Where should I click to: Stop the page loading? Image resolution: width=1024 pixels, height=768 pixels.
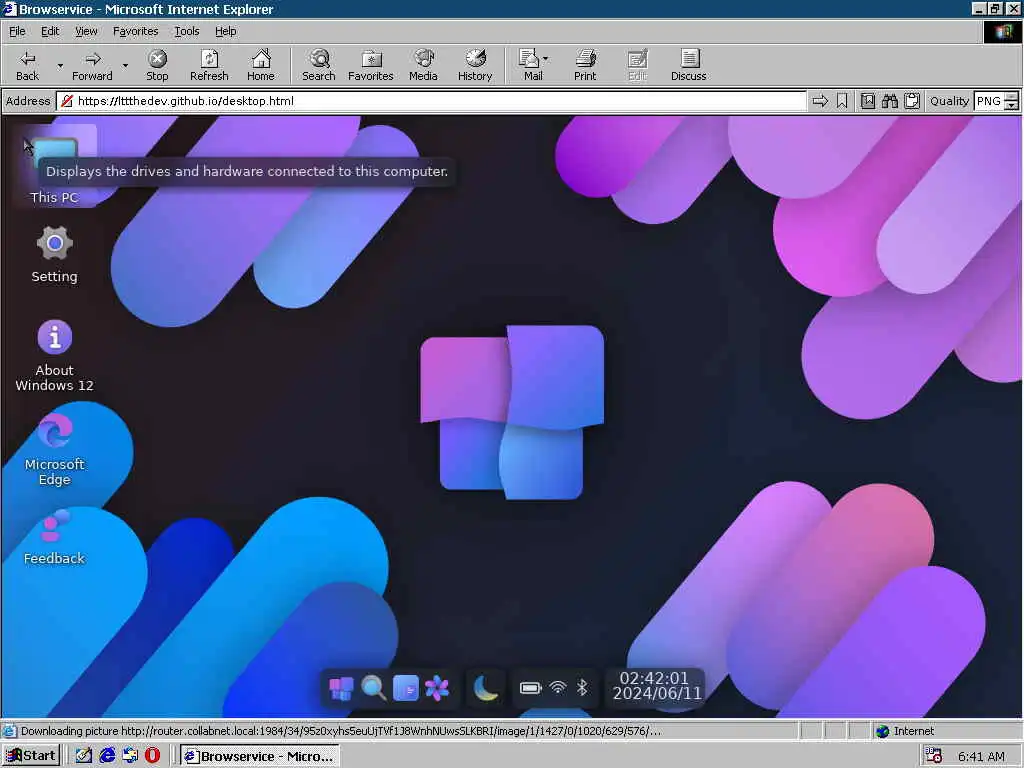pos(157,65)
